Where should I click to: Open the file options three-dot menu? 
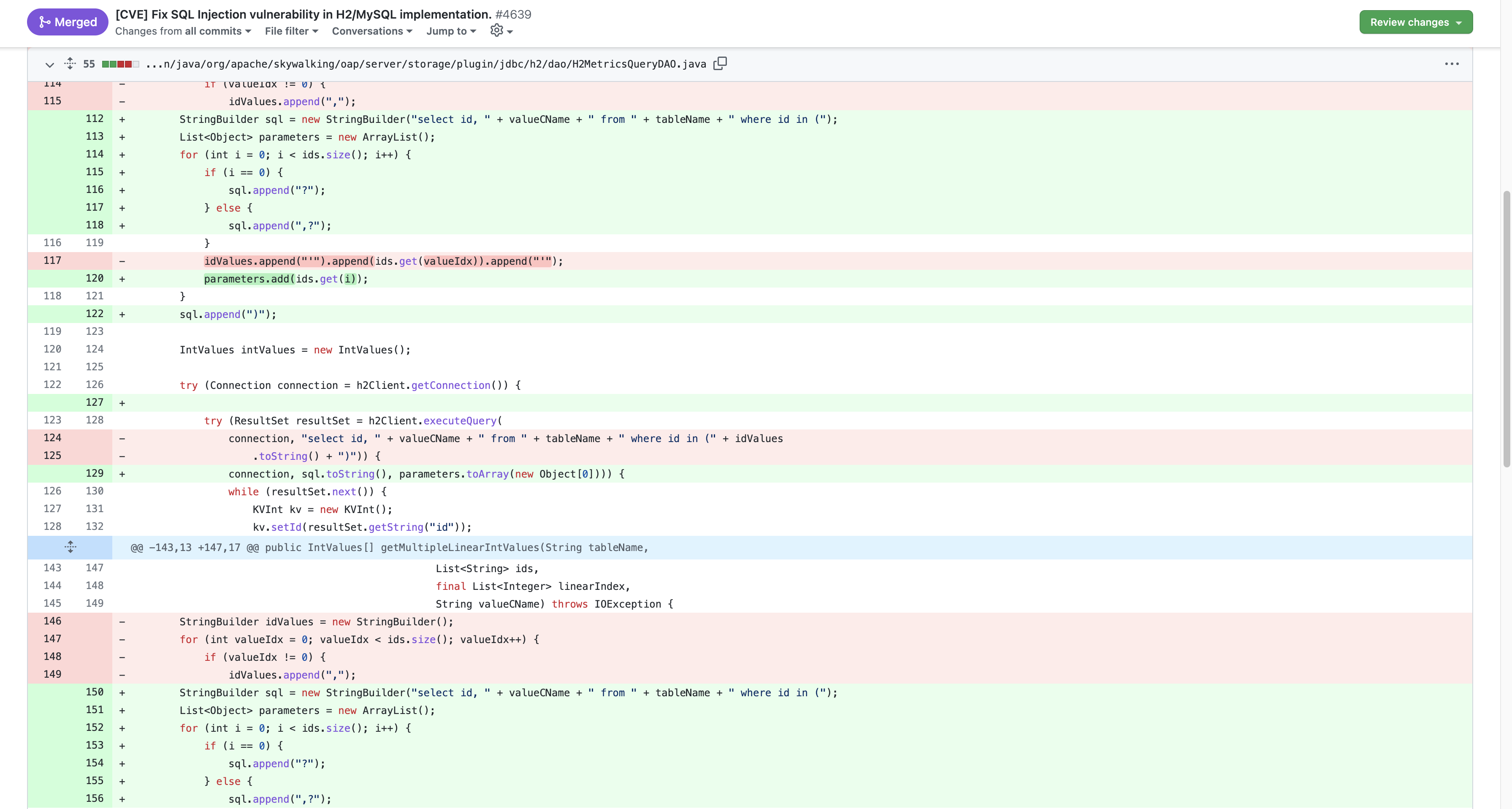tap(1452, 63)
